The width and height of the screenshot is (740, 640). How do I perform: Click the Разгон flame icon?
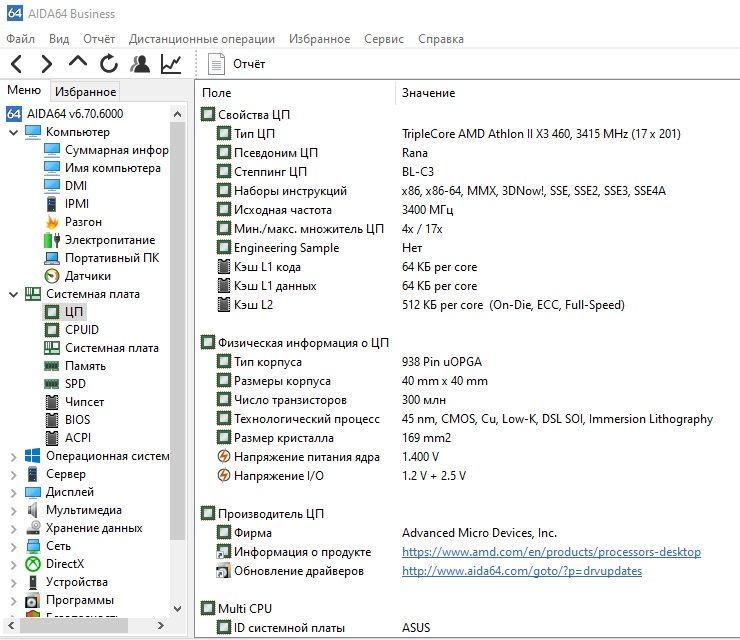[x=51, y=222]
